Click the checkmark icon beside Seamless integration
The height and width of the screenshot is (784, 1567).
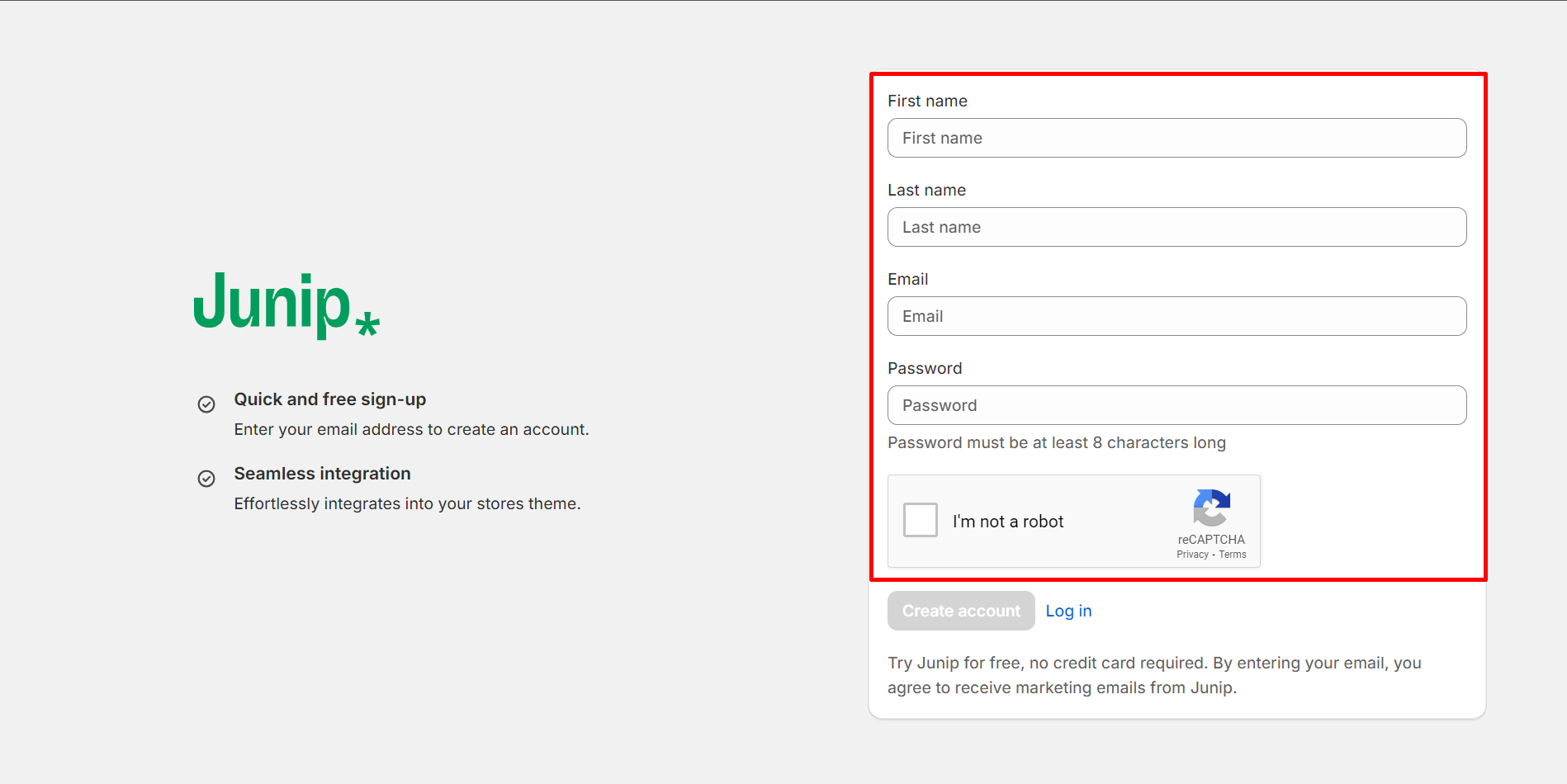206,478
